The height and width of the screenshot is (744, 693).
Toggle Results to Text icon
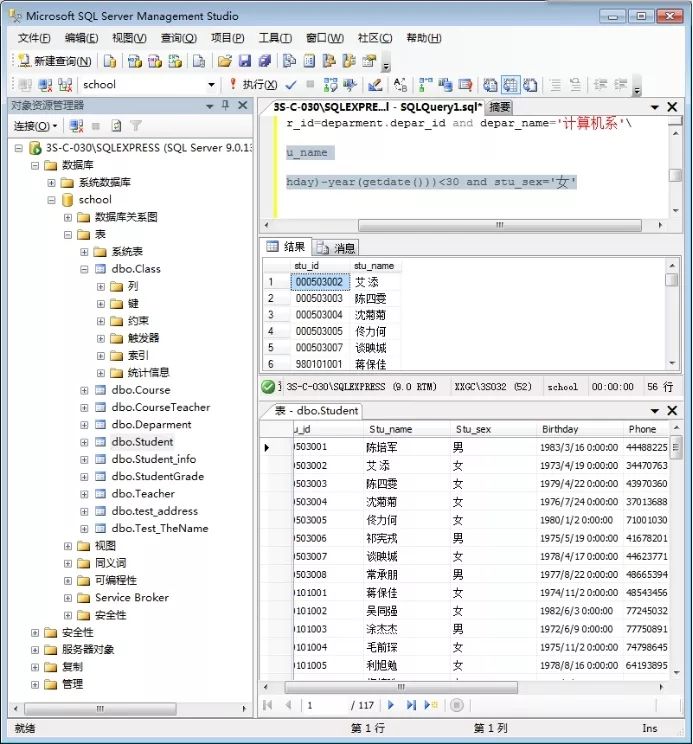(x=490, y=85)
